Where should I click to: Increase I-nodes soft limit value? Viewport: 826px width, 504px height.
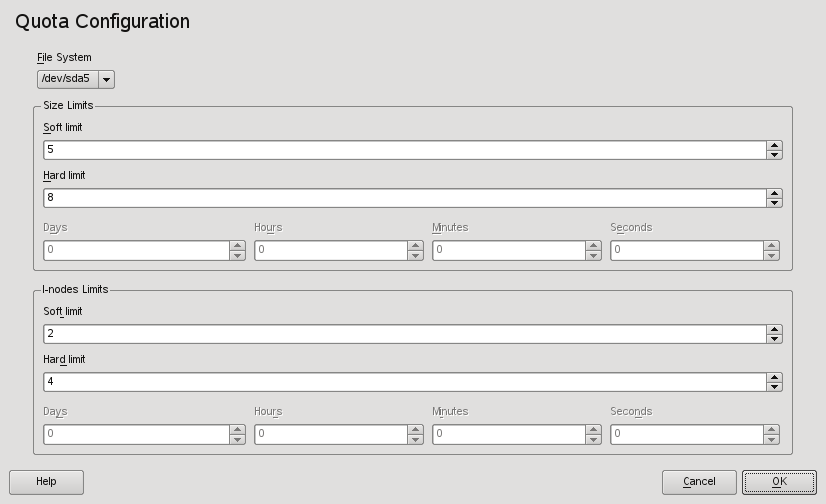click(x=774, y=329)
